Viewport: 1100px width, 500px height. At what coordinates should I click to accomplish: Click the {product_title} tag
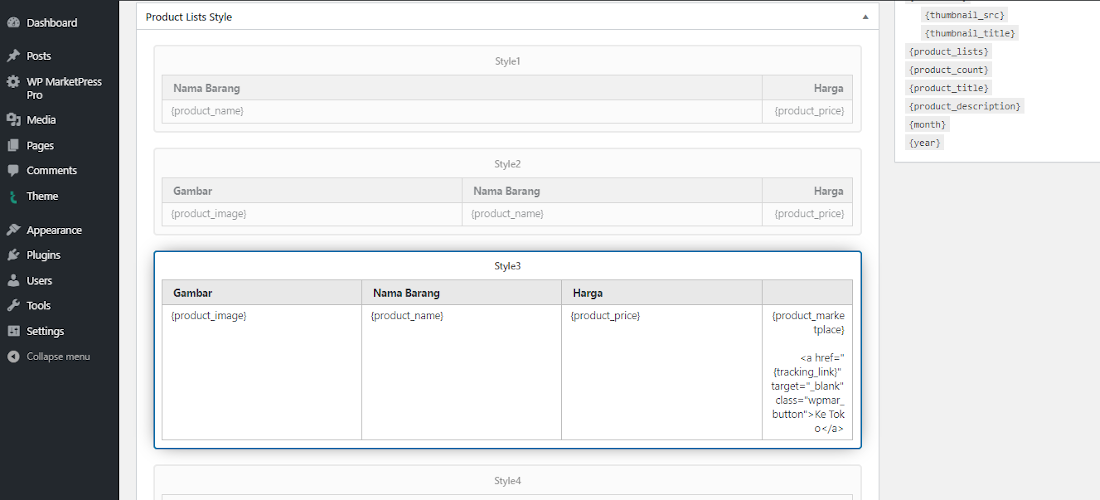pyautogui.click(x=948, y=88)
